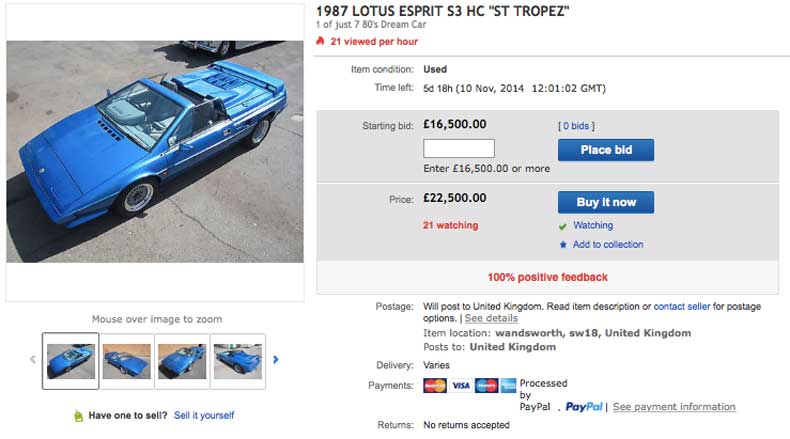Click the Mastercard payment icon

(x=435, y=385)
